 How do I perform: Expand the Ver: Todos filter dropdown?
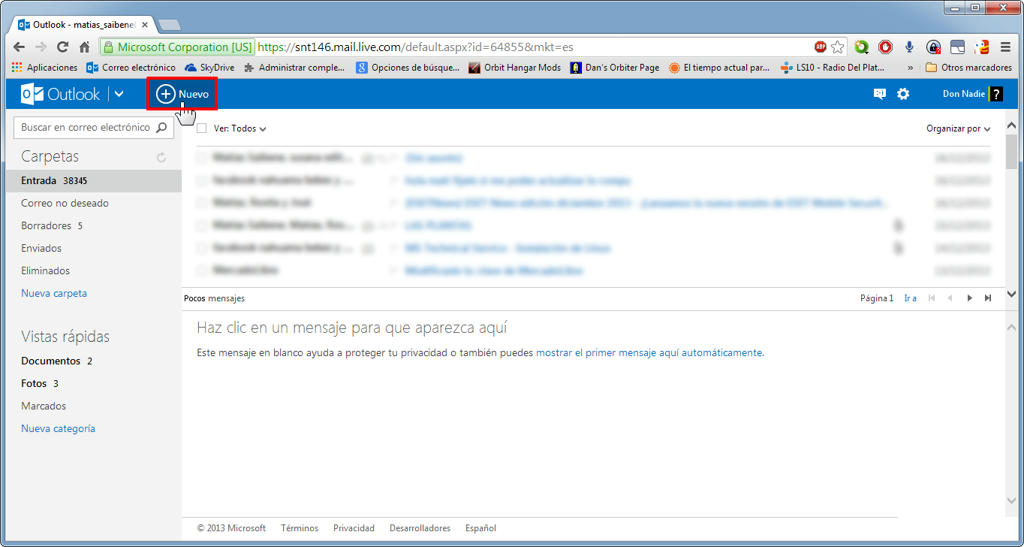[x=240, y=129]
